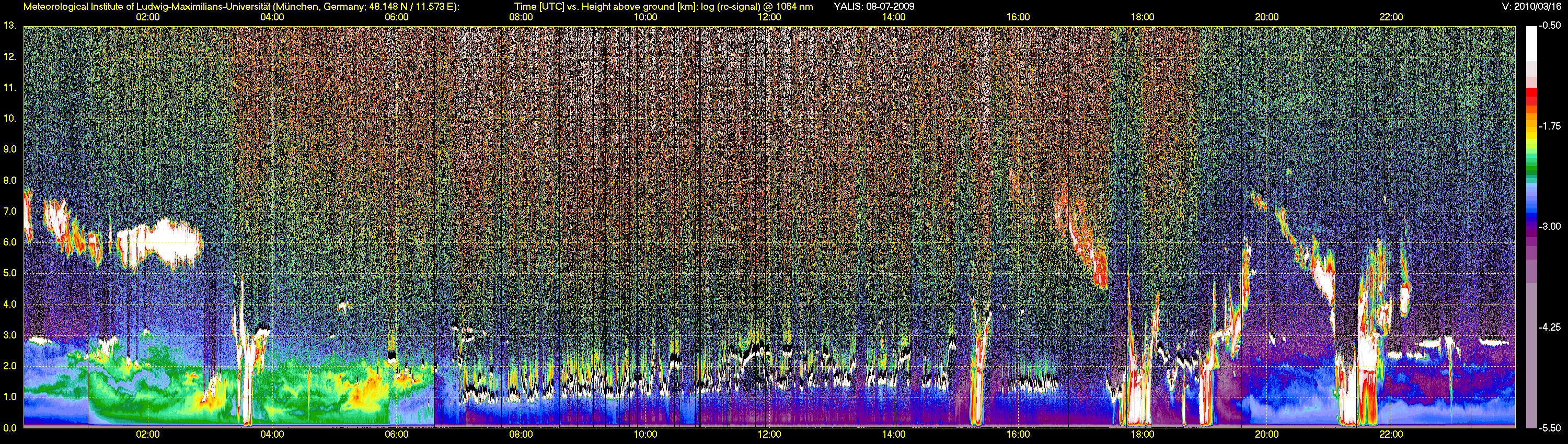This screenshot has height=444, width=1568.
Task: Click the '11.' height axis label
Action: click(x=10, y=88)
